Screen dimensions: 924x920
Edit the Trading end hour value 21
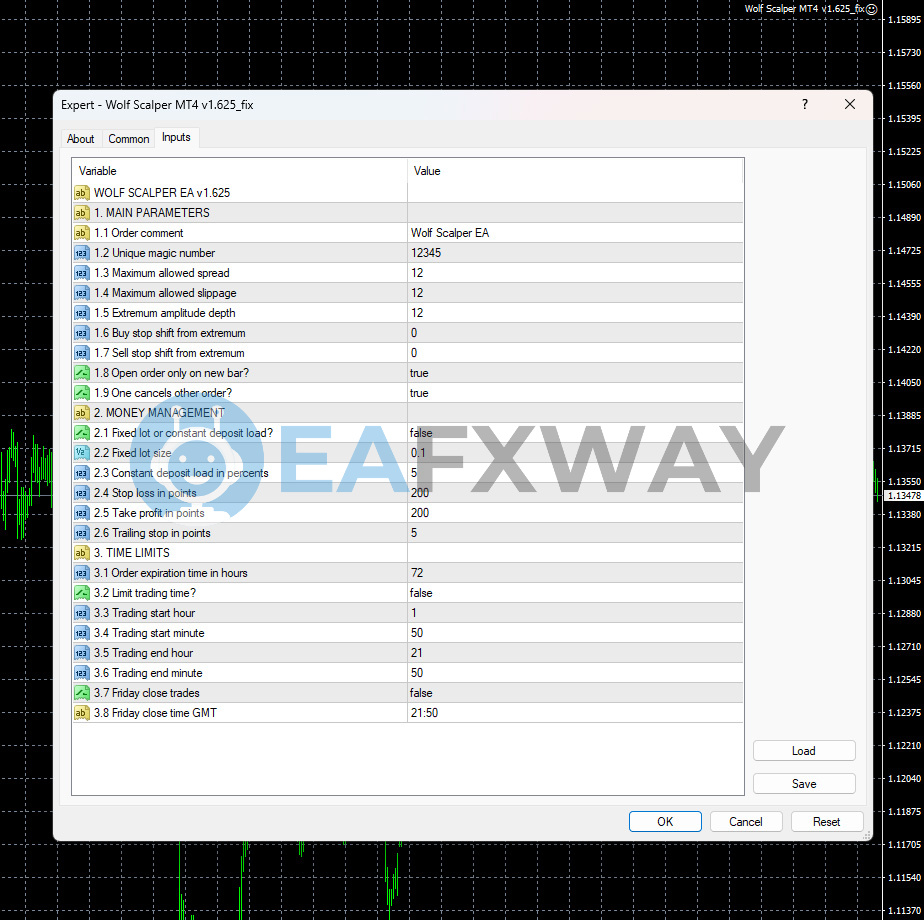tap(575, 653)
